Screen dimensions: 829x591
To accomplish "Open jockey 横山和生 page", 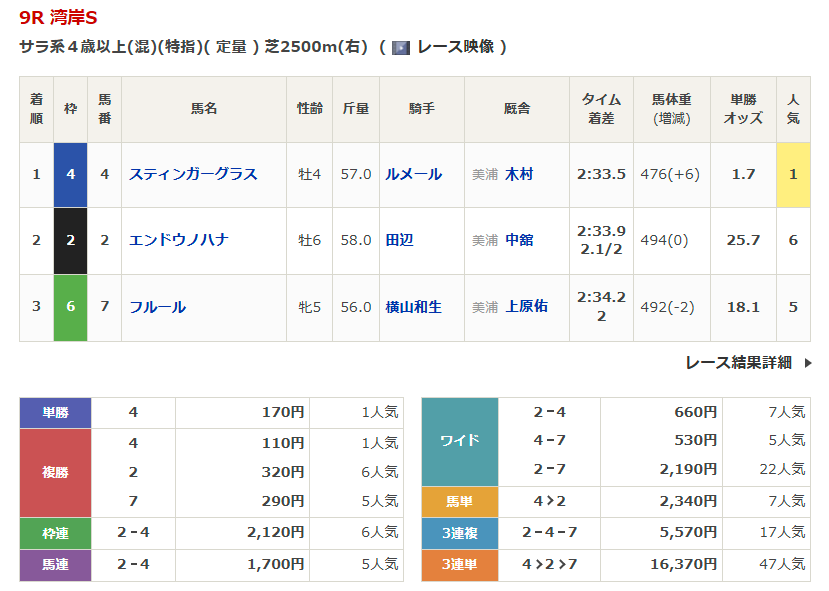I will tap(413, 307).
